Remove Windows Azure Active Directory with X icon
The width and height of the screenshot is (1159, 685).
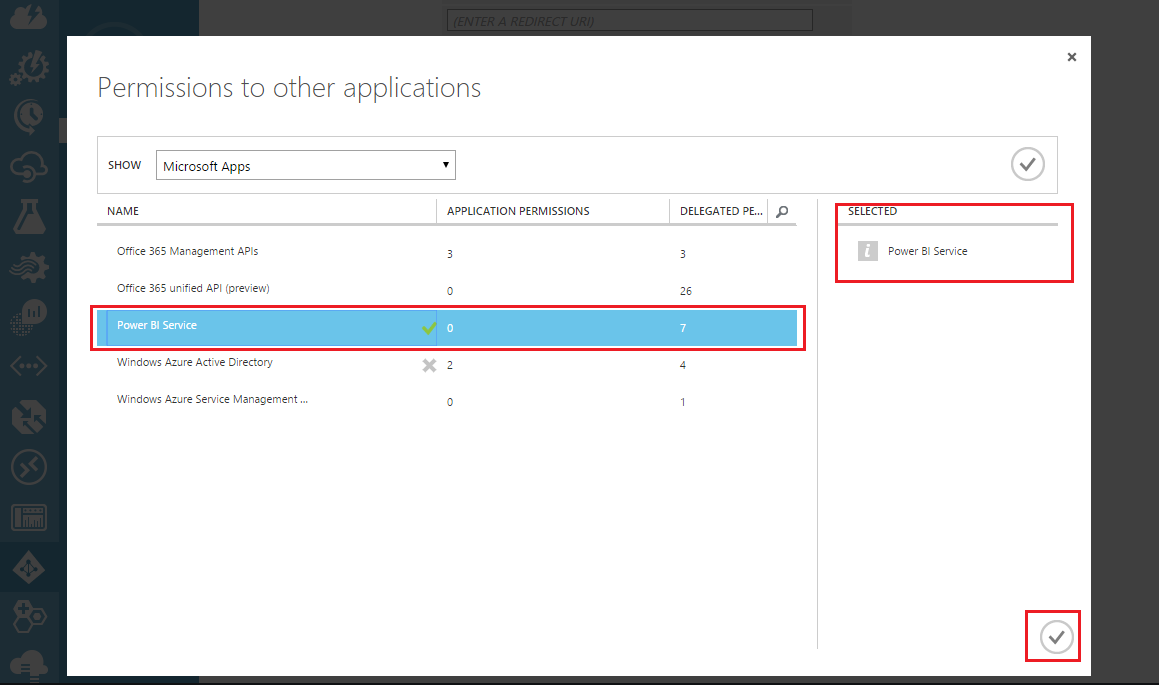coord(429,365)
